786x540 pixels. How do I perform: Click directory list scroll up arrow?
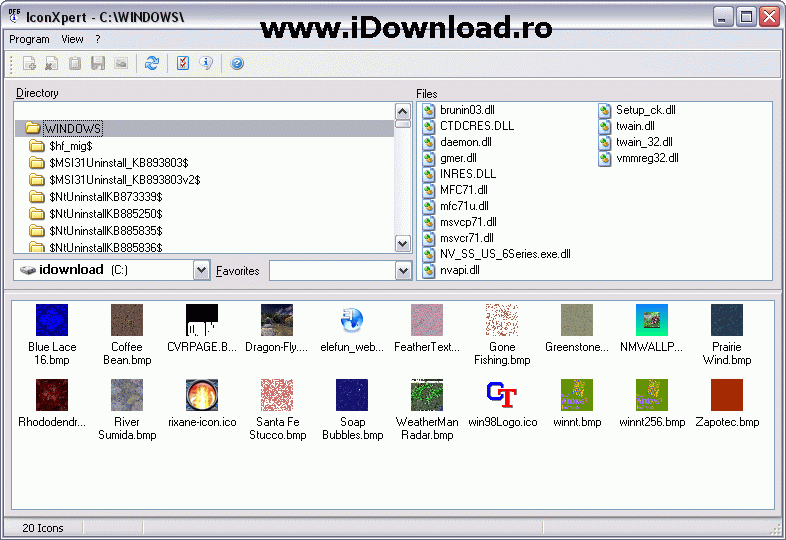[x=403, y=111]
